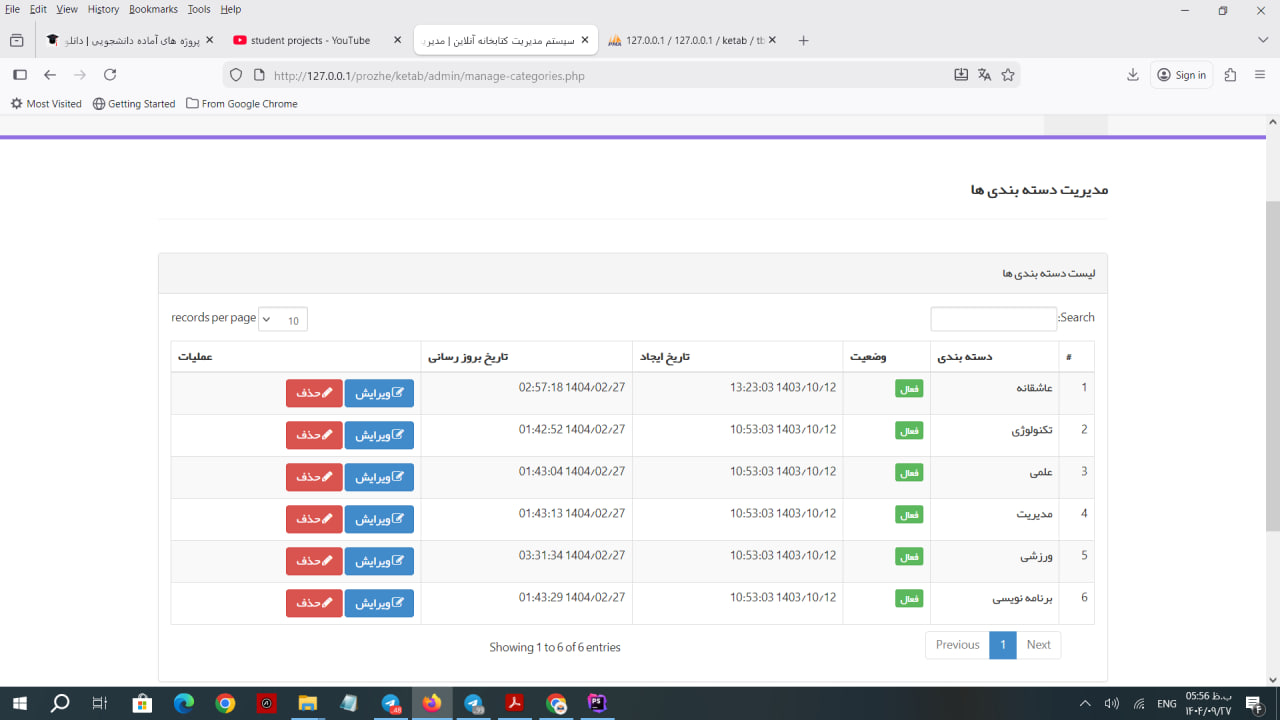Open Telegram from the Windows taskbar
Image resolution: width=1280 pixels, height=720 pixels.
pos(391,704)
